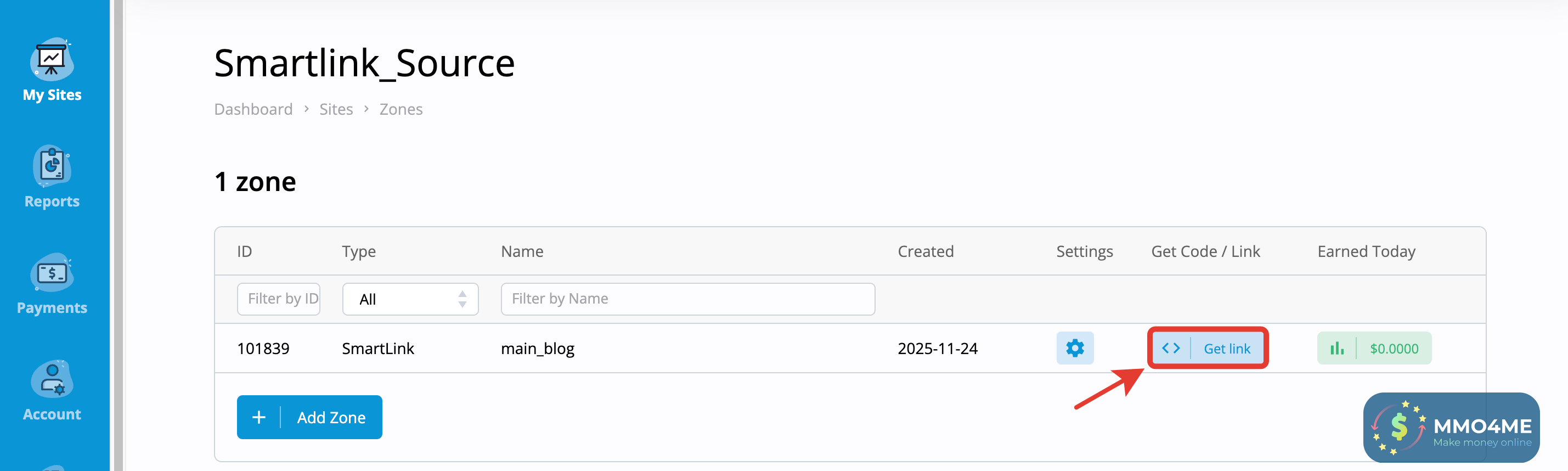Open the Reports clipboard icon
1568x471 pixels.
click(x=52, y=166)
